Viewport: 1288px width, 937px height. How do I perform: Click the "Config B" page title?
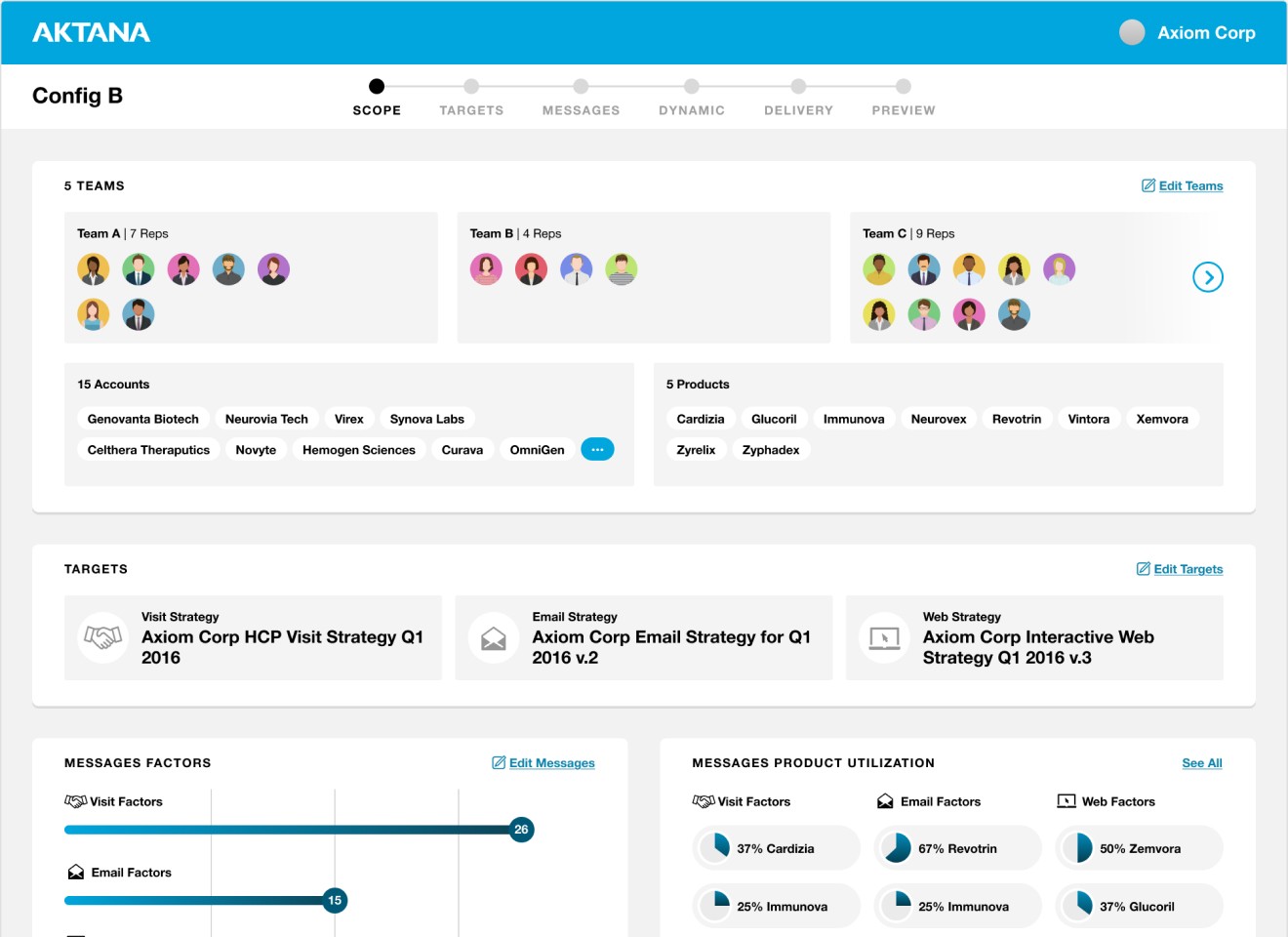coord(77,96)
